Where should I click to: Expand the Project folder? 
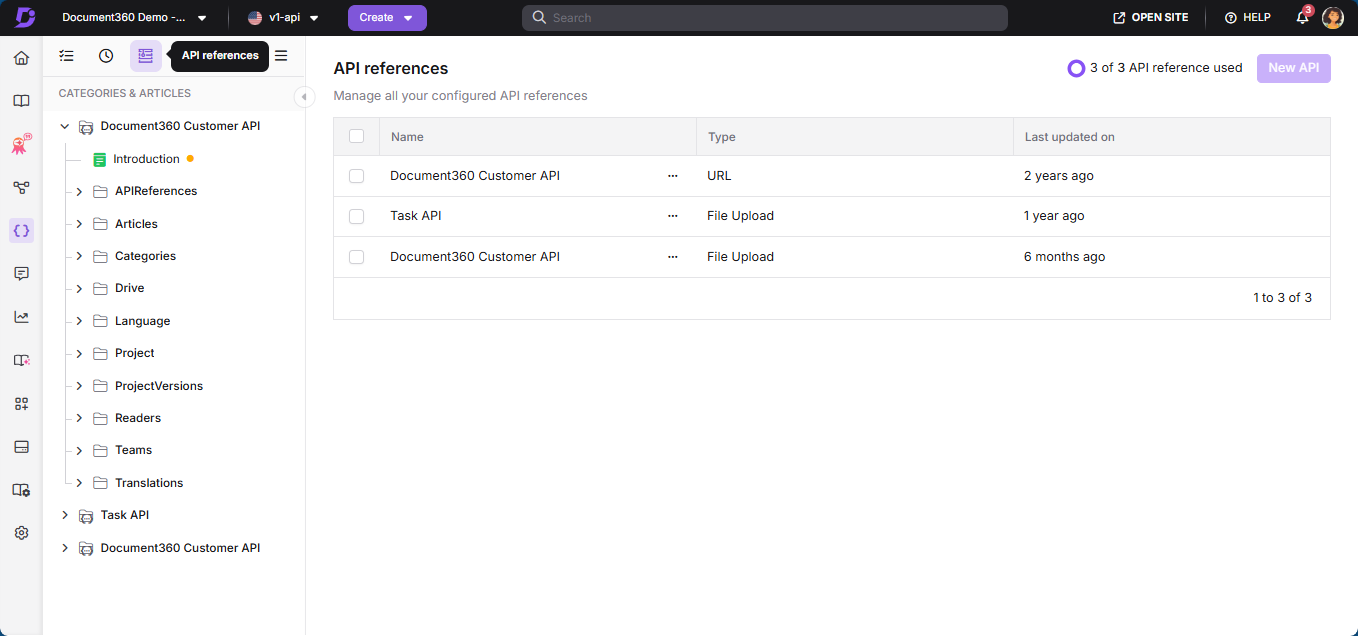pyautogui.click(x=79, y=353)
